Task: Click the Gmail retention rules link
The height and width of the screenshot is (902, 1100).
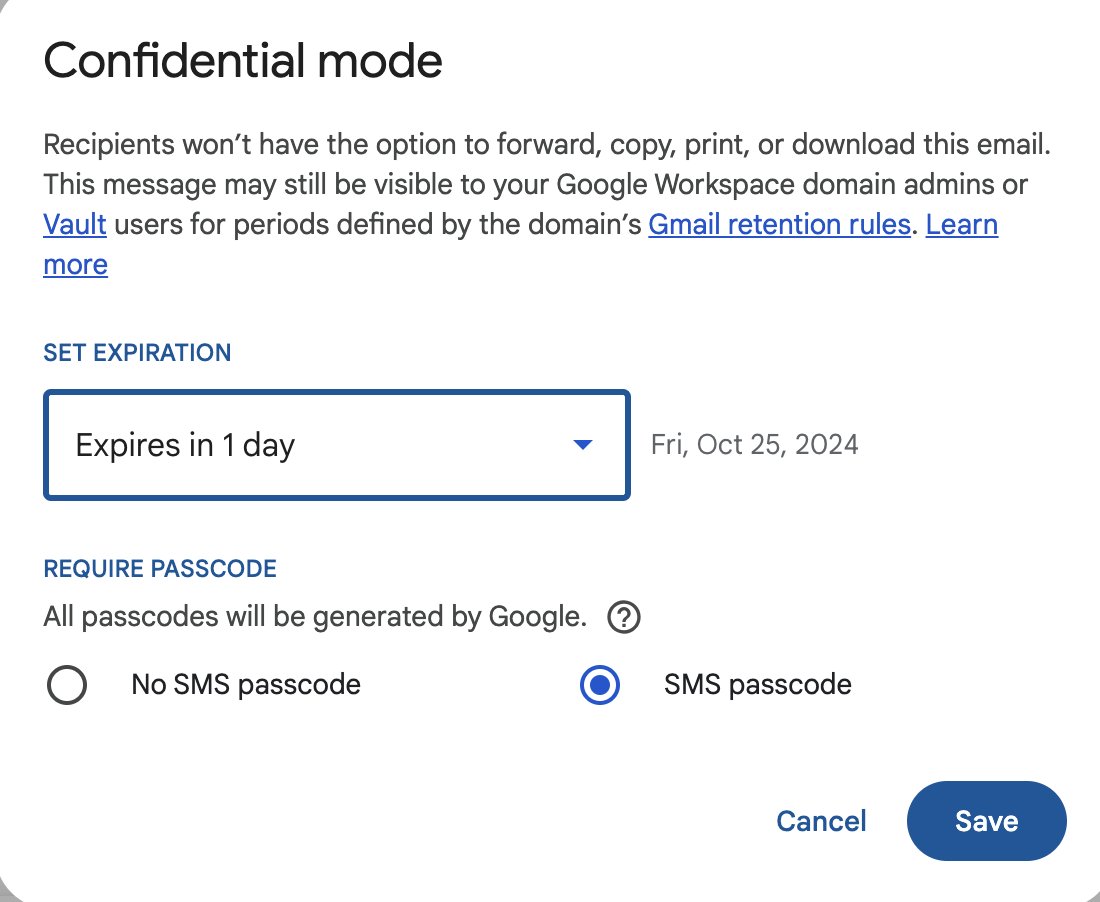Action: pos(779,224)
